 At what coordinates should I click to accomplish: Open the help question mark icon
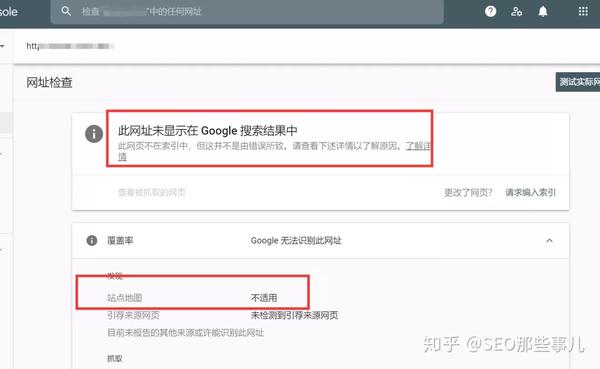point(490,11)
